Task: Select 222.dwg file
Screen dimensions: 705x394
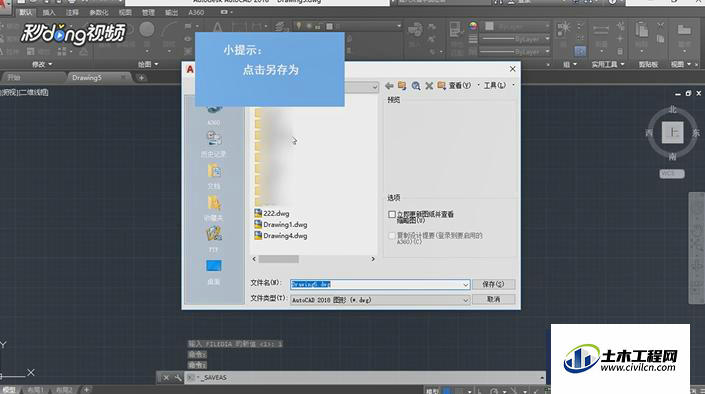Action: coord(272,213)
